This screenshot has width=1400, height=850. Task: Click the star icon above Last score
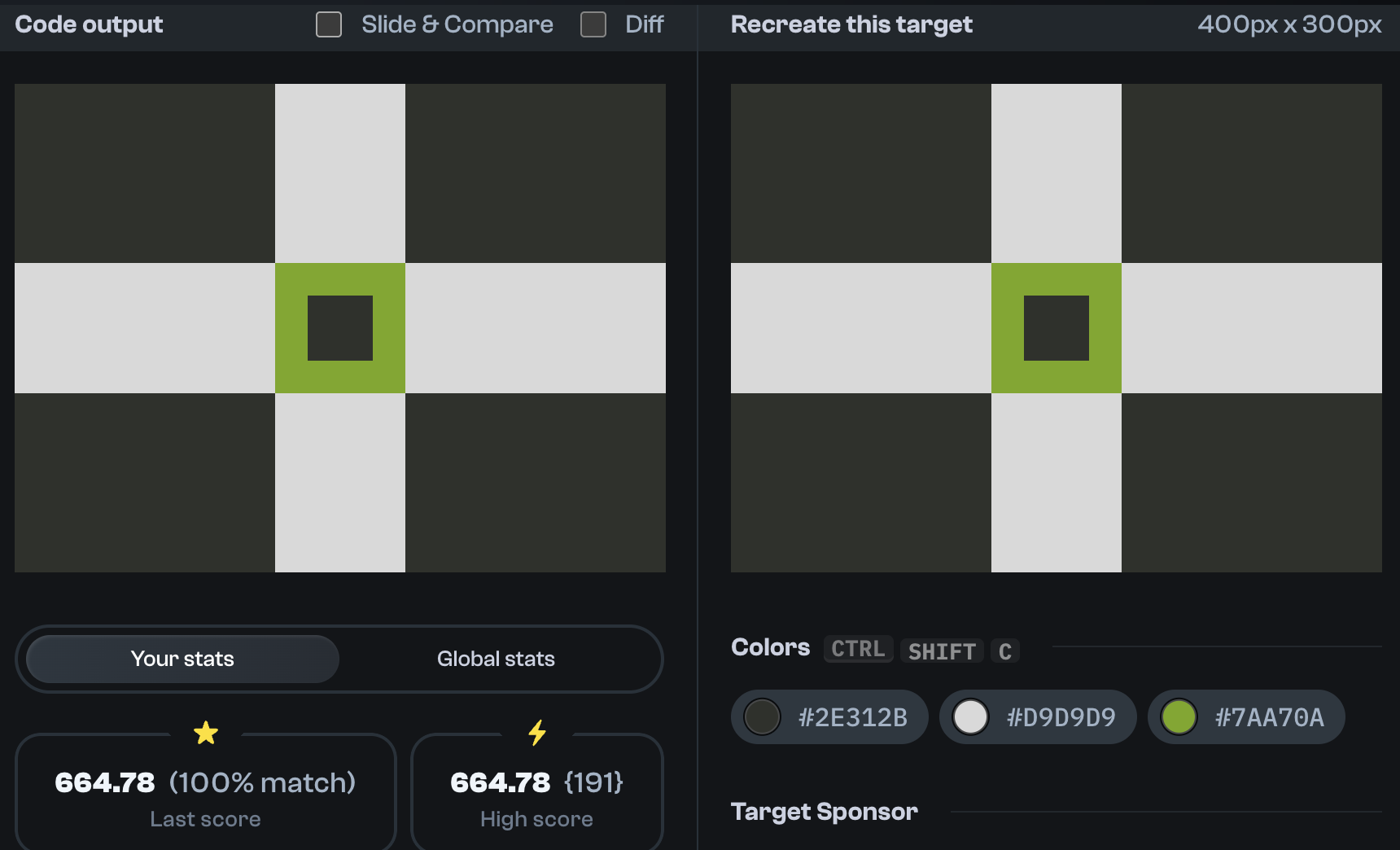click(206, 732)
